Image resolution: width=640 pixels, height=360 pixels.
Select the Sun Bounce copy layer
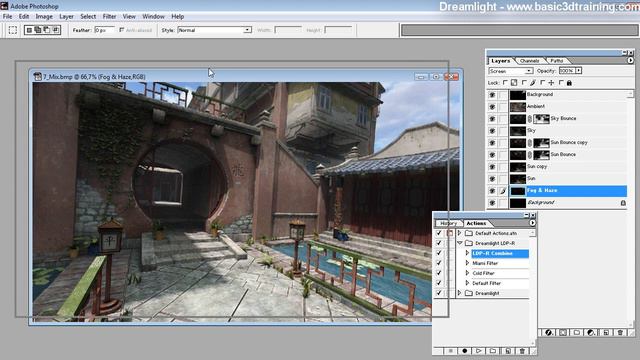[568, 143]
